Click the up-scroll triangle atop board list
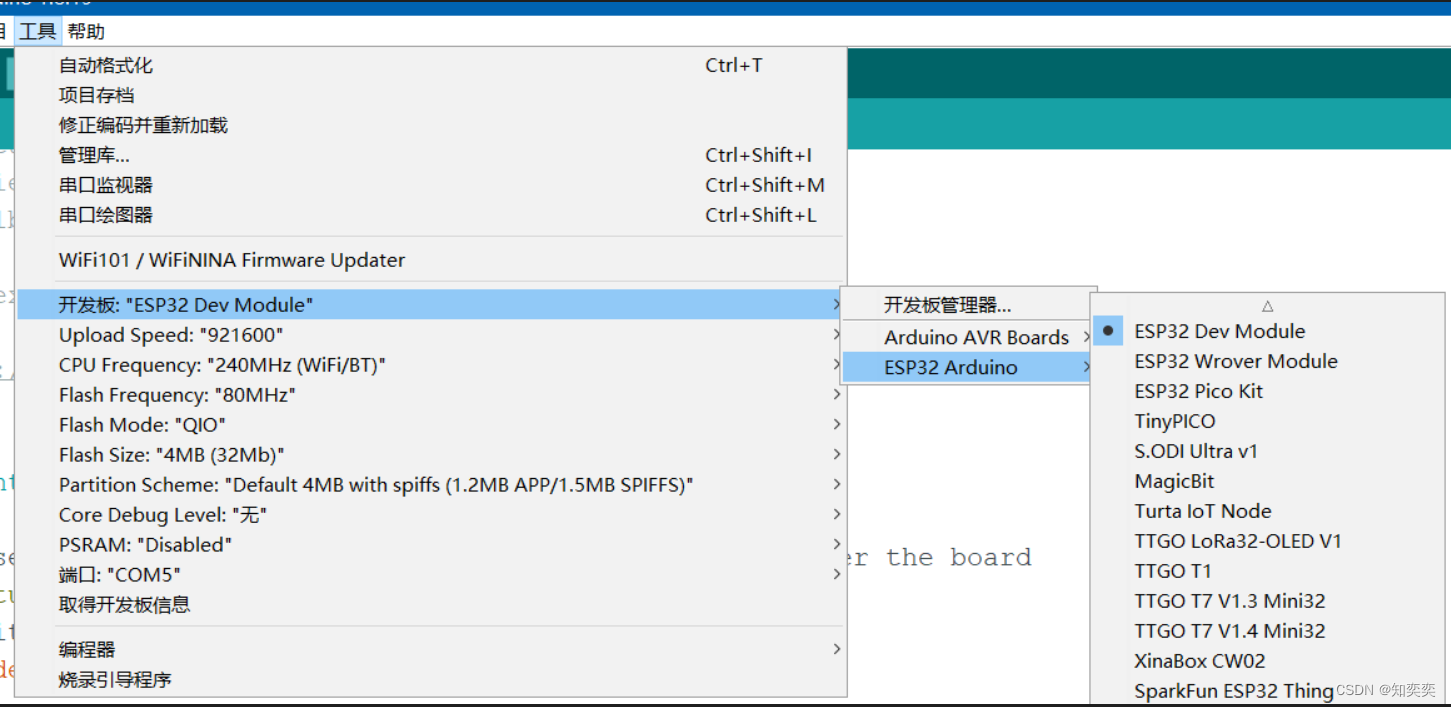Viewport: 1451px width, 707px height. [1267, 306]
